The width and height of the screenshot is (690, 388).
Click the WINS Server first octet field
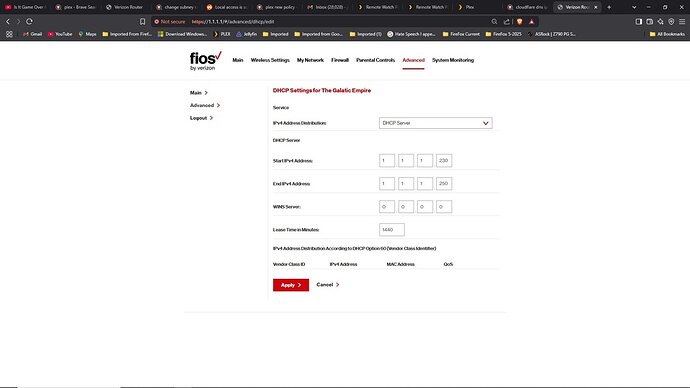(x=387, y=207)
